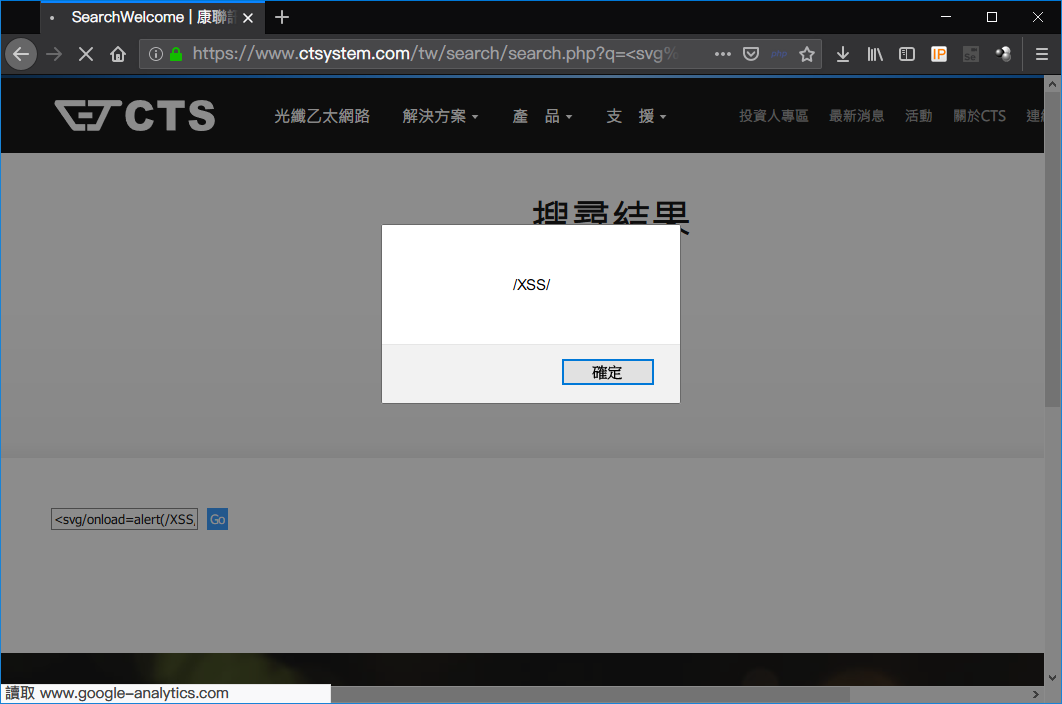Bookmark this page with the star
1062x704 pixels.
click(x=807, y=54)
